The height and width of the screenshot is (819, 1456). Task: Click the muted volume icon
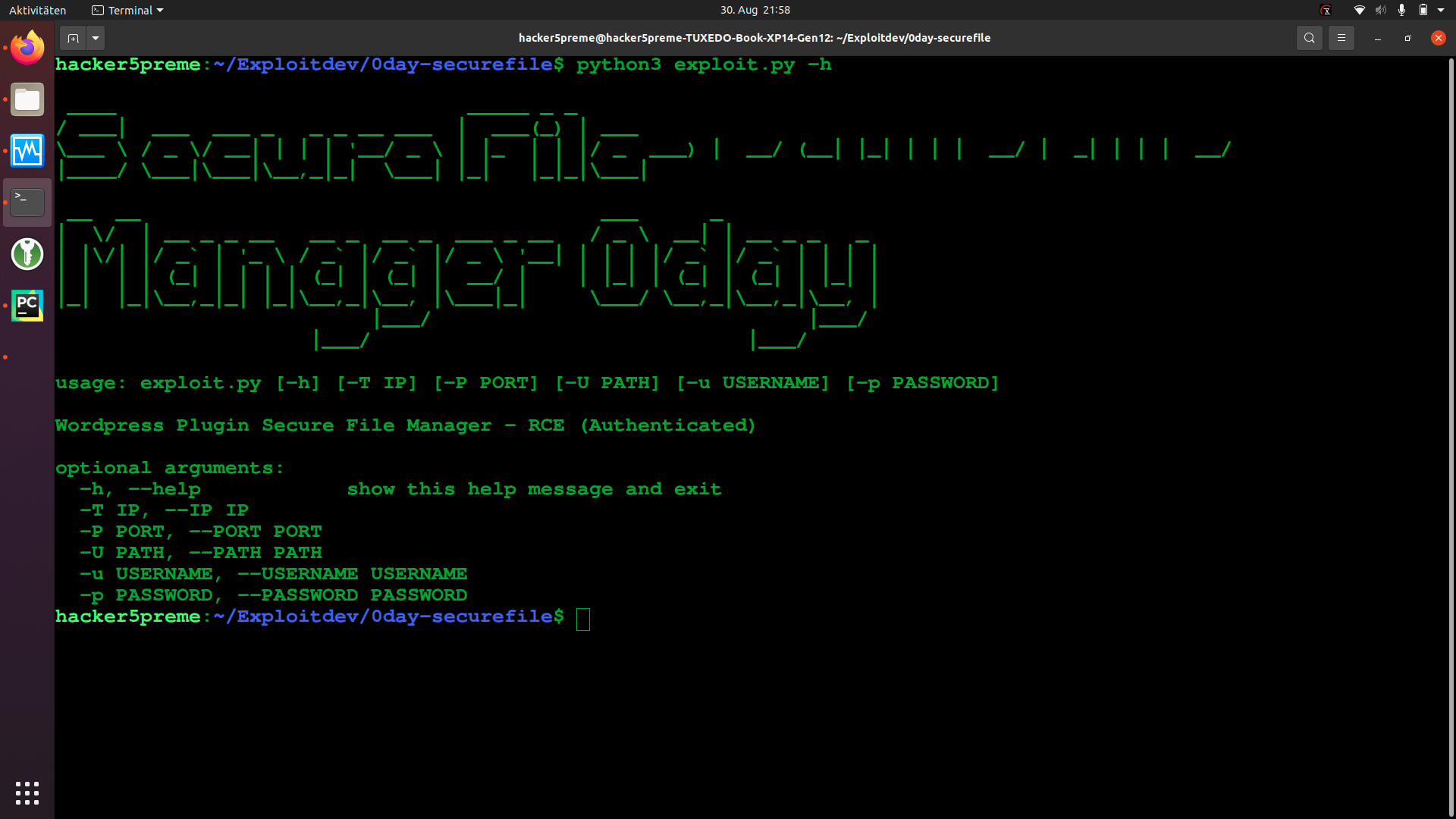(1380, 10)
